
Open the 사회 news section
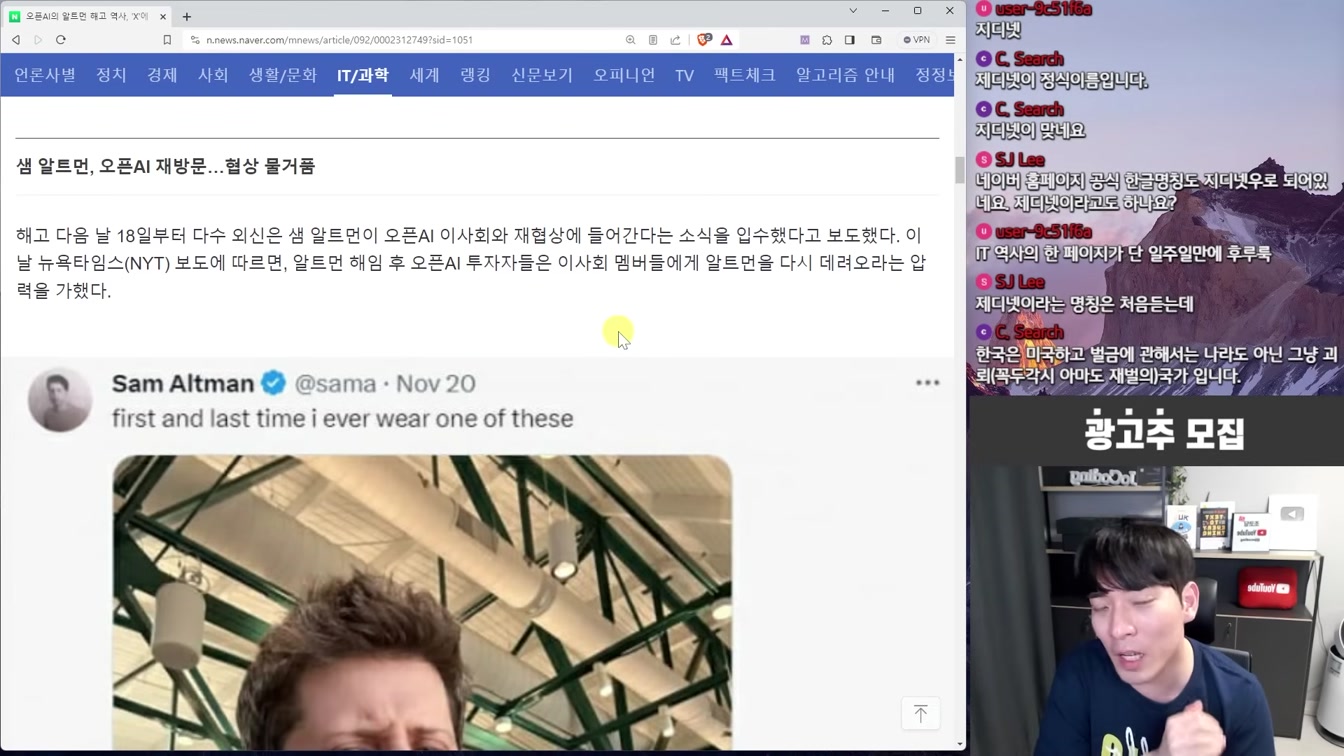(x=213, y=75)
